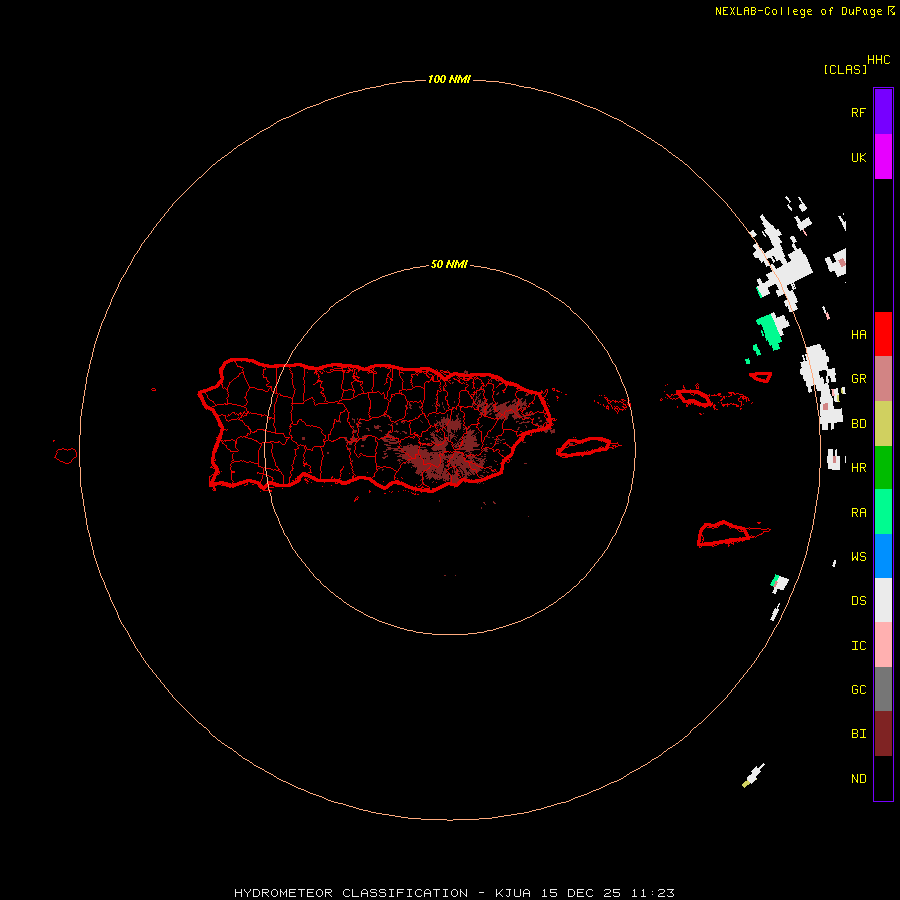Click the GC legend label
Image resolution: width=900 pixels, height=900 pixels.
(x=858, y=690)
